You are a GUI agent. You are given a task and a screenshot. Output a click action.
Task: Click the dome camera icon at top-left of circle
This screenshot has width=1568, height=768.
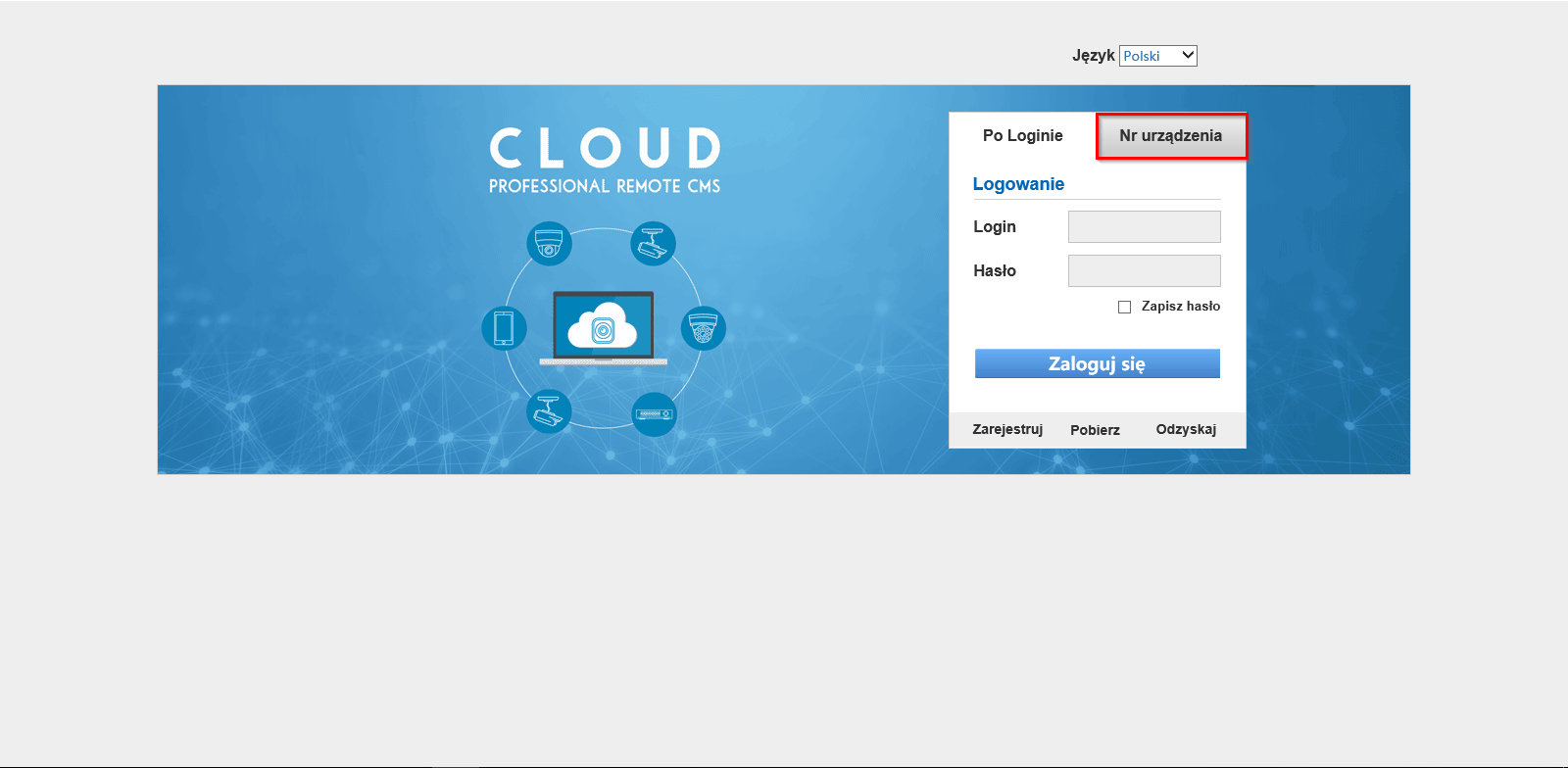(549, 243)
